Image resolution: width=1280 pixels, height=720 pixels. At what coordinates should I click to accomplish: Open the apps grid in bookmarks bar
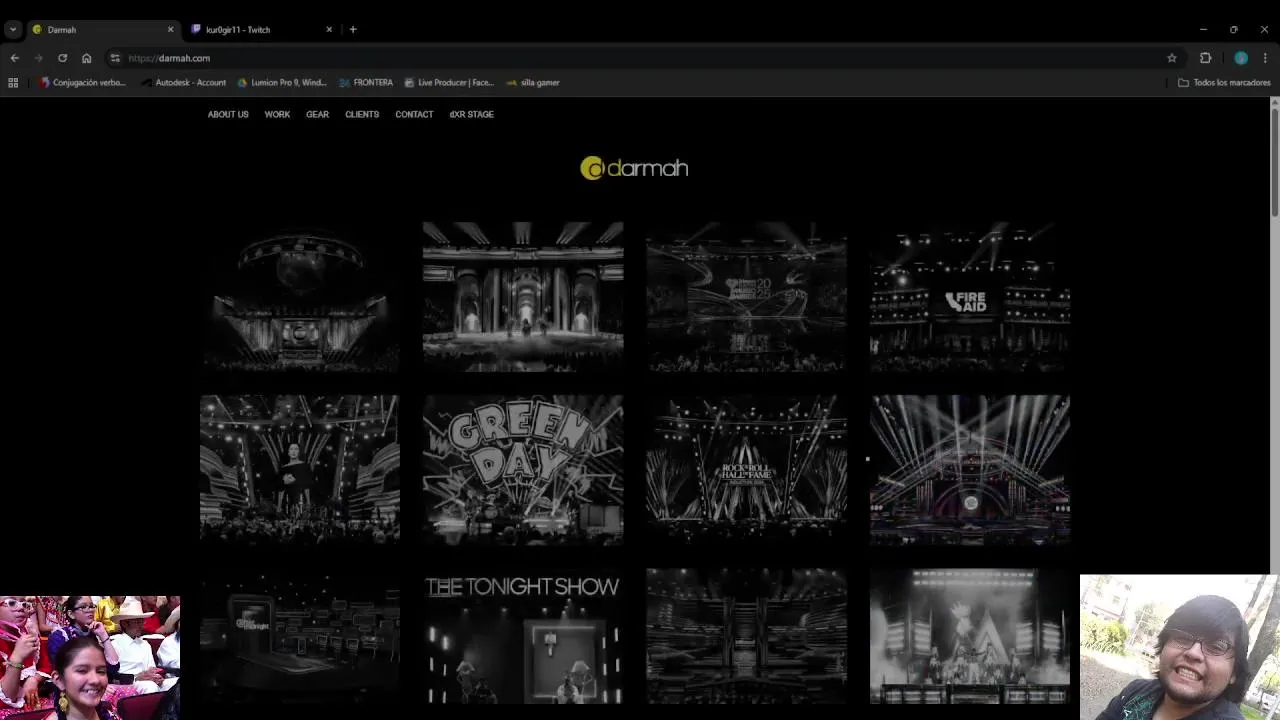[13, 83]
